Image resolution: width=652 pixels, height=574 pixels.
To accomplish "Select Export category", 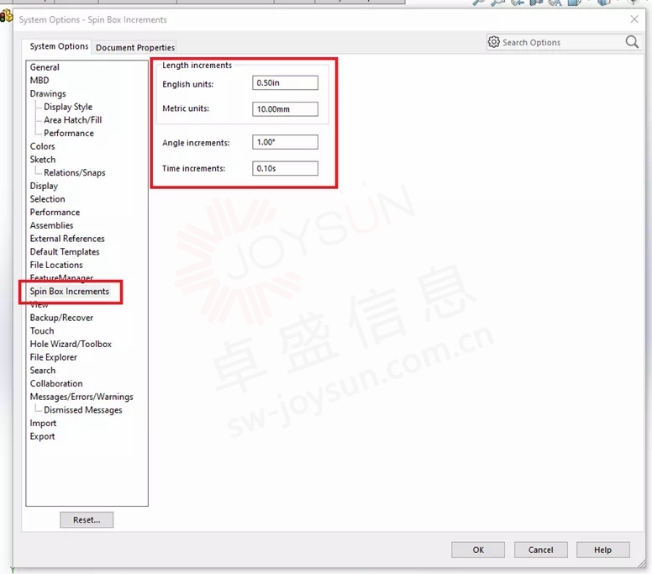I will pos(42,436).
